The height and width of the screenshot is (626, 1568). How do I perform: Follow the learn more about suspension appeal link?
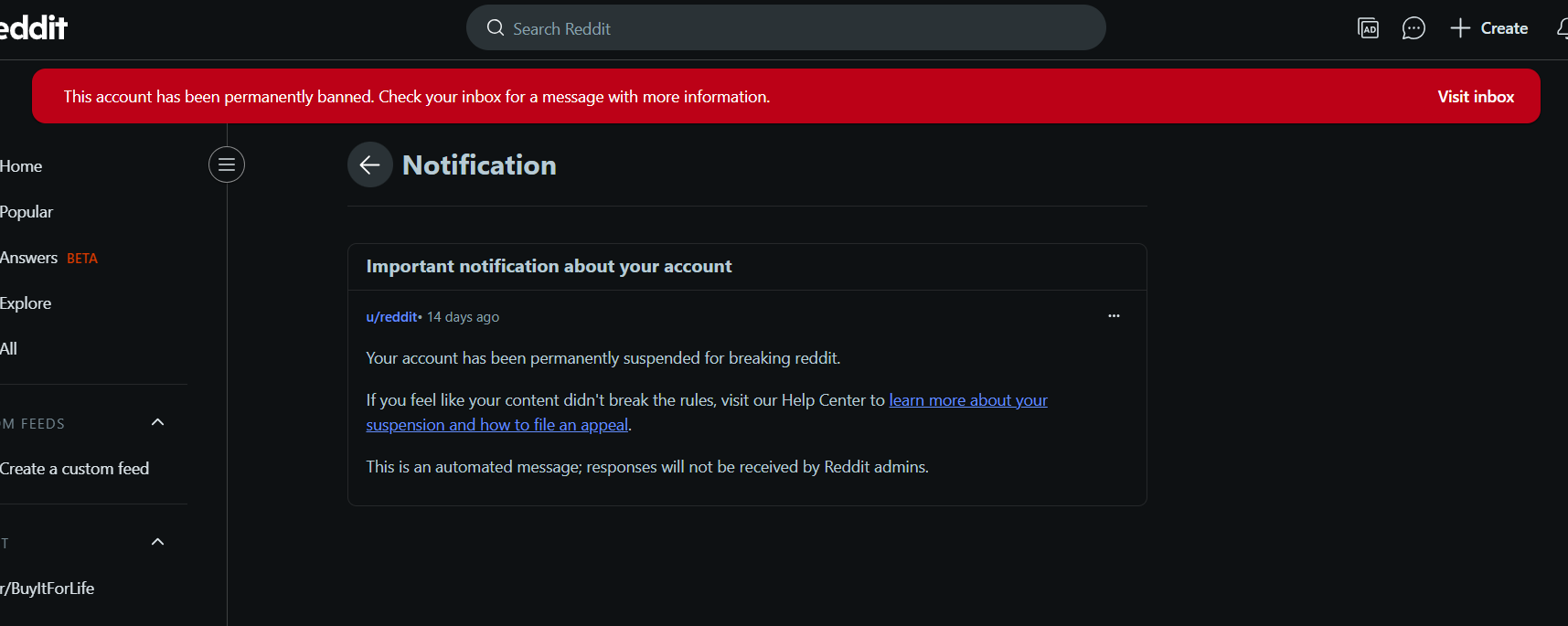[x=707, y=412]
